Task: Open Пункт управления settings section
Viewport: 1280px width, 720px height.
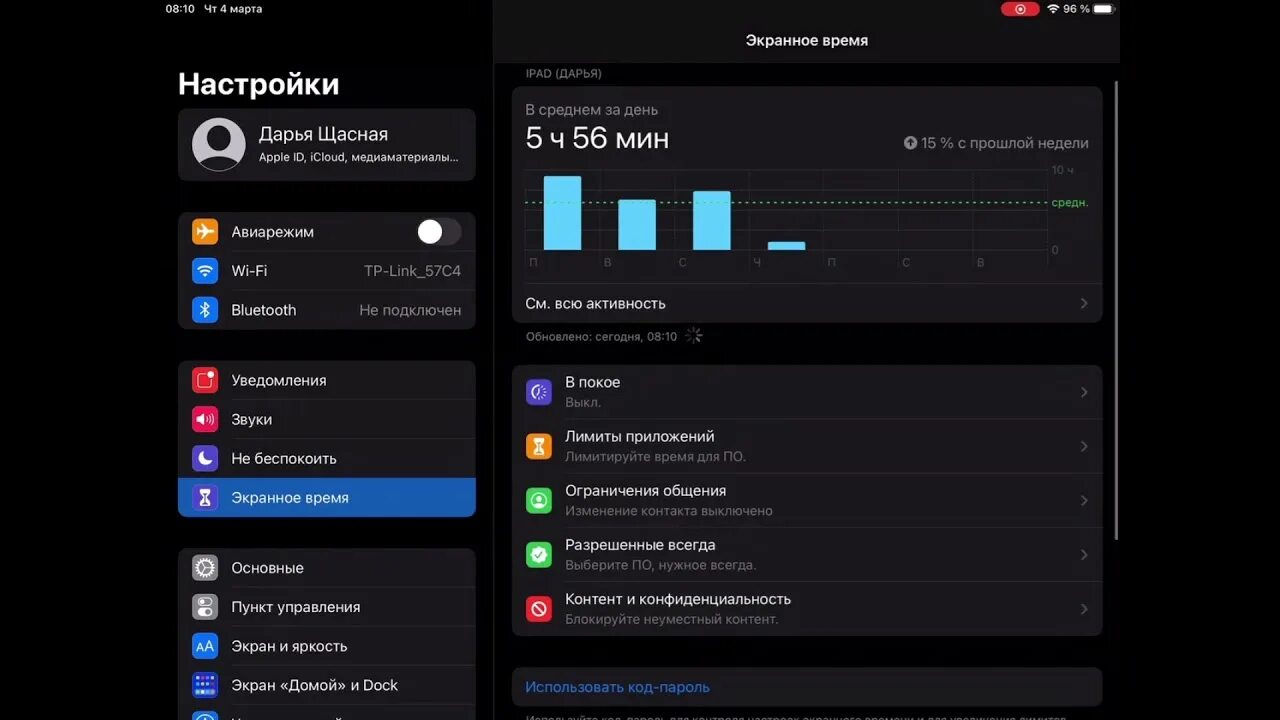Action: coord(327,607)
